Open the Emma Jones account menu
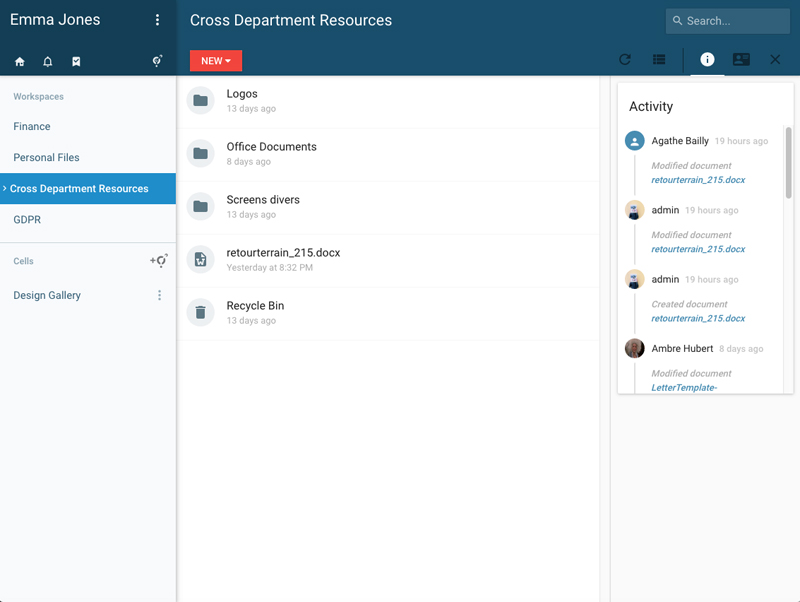This screenshot has width=800, height=602. (x=157, y=19)
